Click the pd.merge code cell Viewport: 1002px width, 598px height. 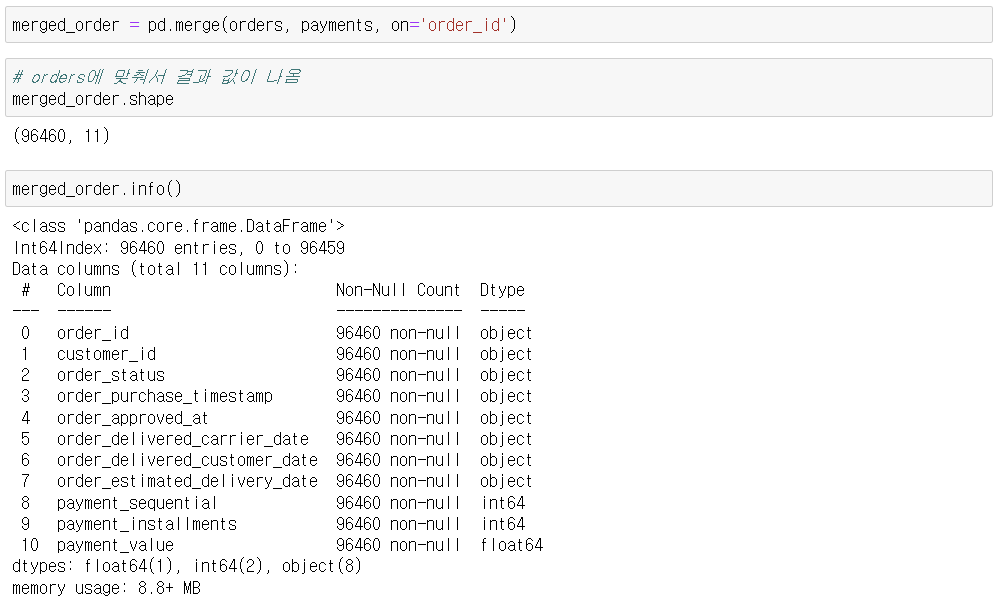coord(498,25)
